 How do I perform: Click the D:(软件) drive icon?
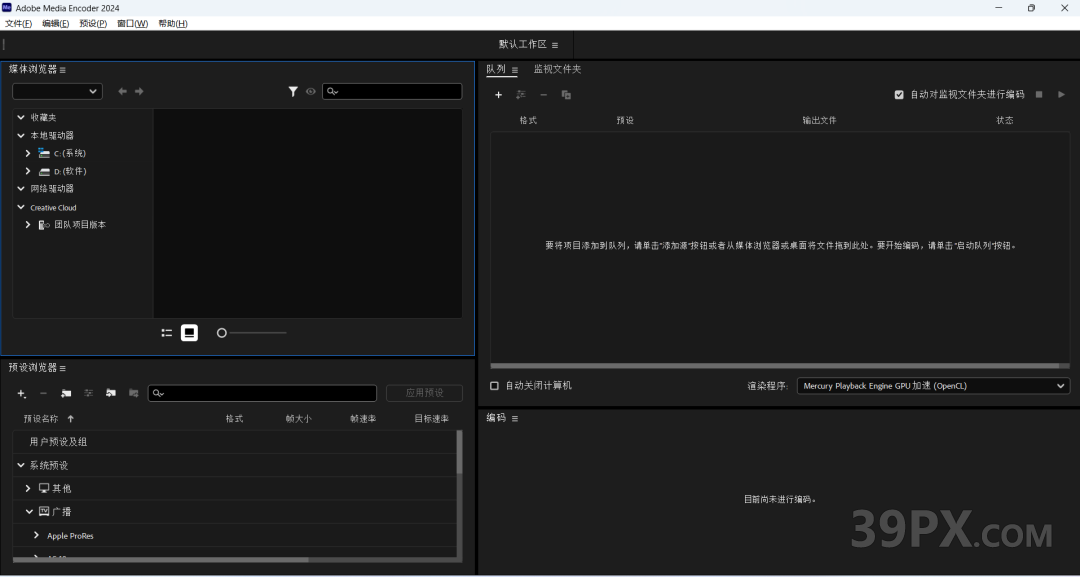pyautogui.click(x=45, y=171)
